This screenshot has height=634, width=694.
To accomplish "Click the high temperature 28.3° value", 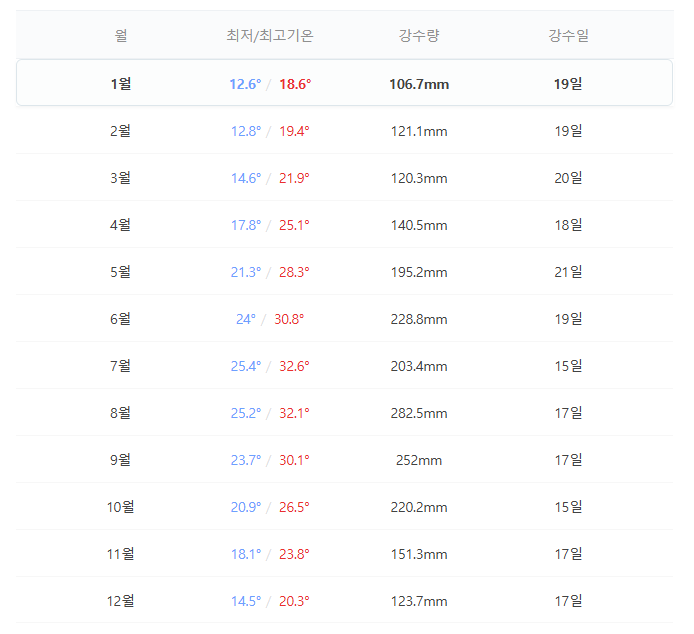I will (294, 272).
